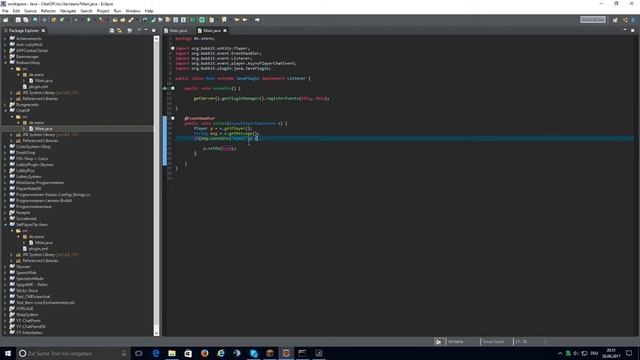The image size is (640, 360).
Task: Select the VORLAGE project
Action: coord(24,309)
